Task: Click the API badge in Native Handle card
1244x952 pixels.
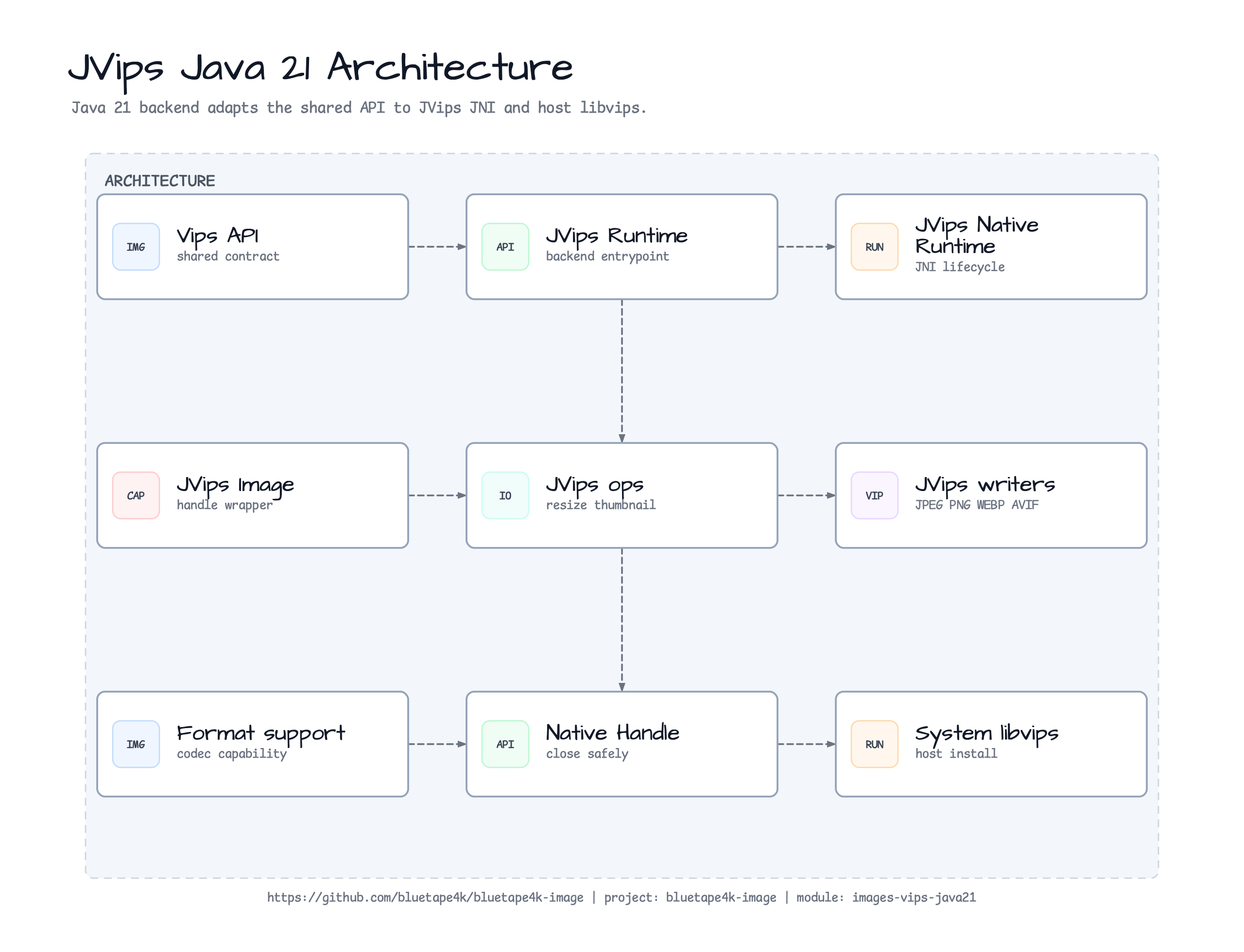Action: (x=505, y=745)
